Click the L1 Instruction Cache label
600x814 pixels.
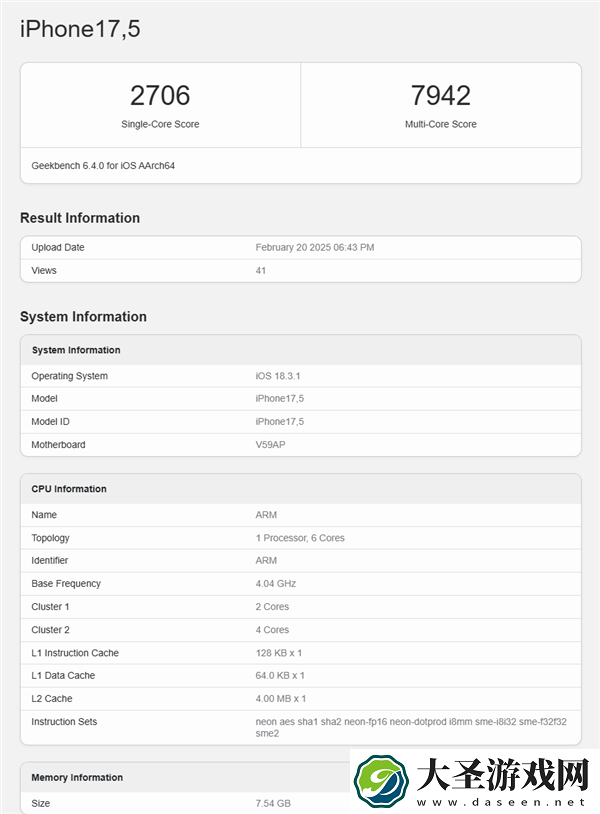coord(75,653)
